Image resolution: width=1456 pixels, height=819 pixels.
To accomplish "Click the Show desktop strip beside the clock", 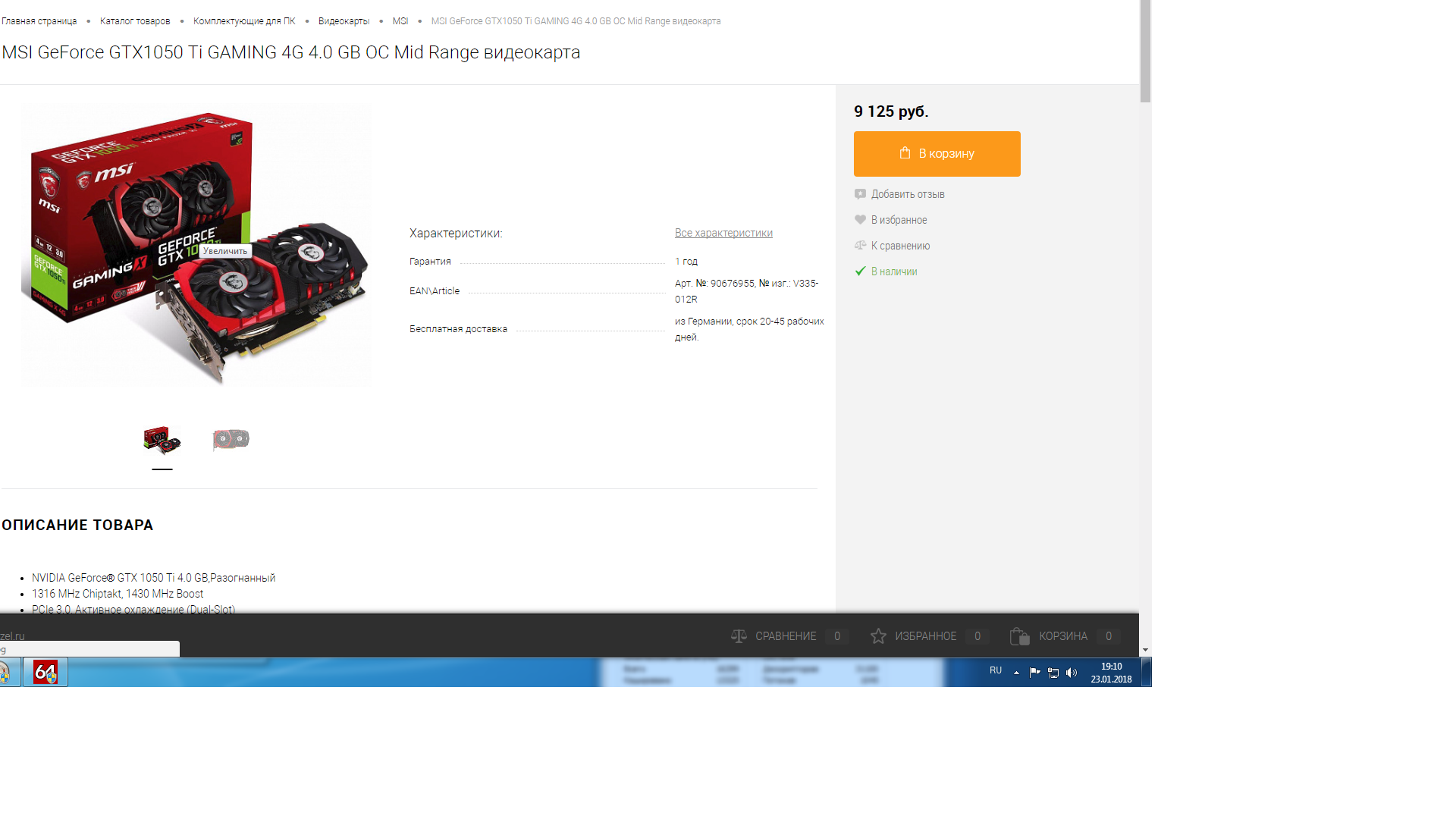I will pyautogui.click(x=1147, y=673).
